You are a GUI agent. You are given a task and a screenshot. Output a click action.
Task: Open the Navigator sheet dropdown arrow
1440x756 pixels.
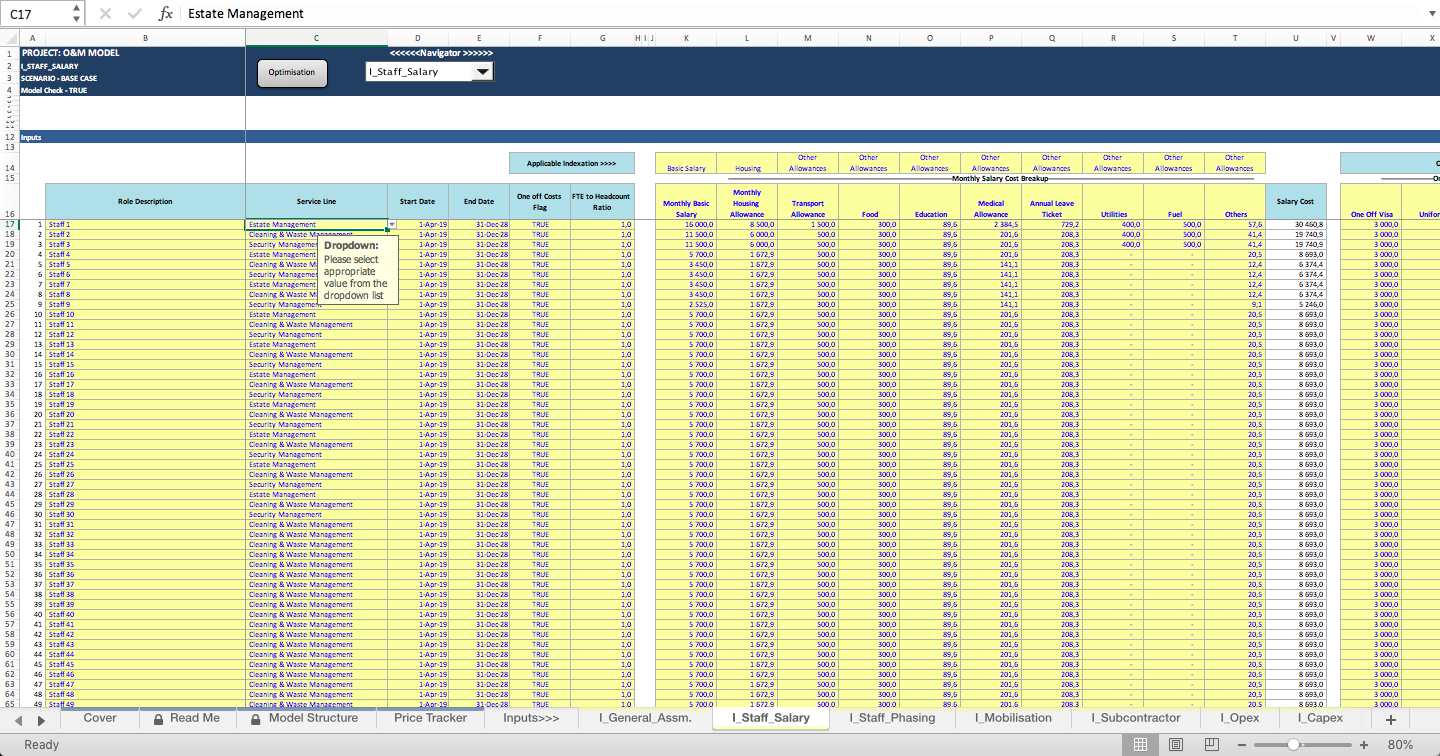point(482,72)
